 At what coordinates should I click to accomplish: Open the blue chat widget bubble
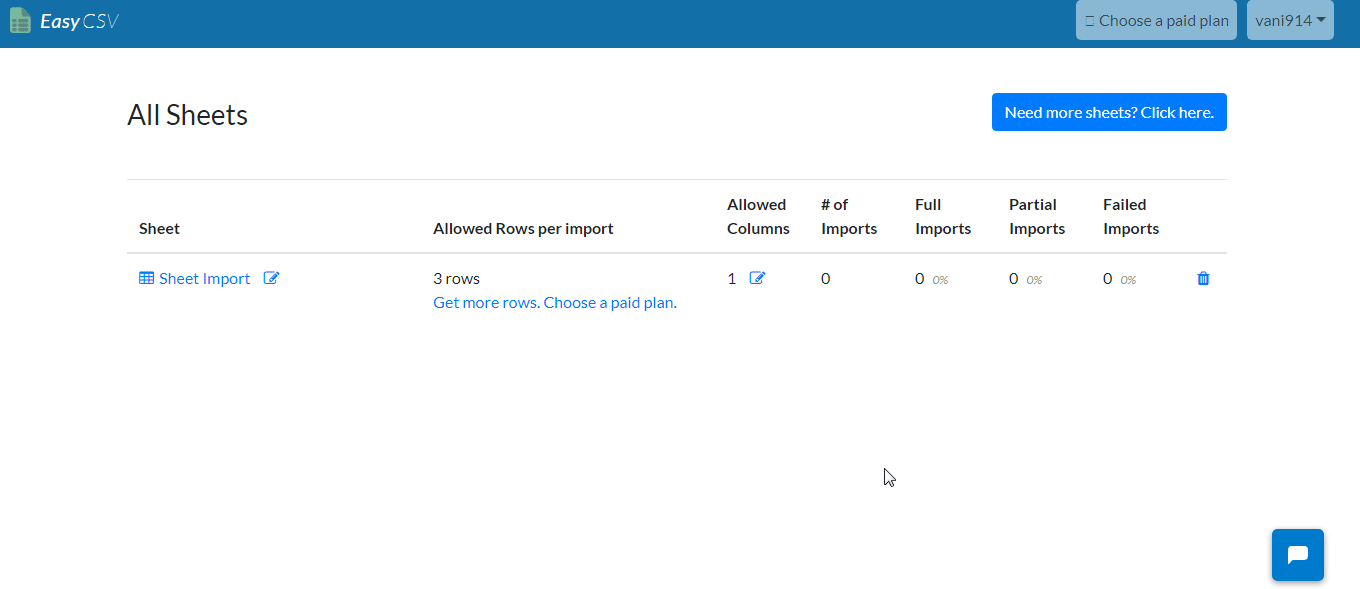pos(1298,555)
